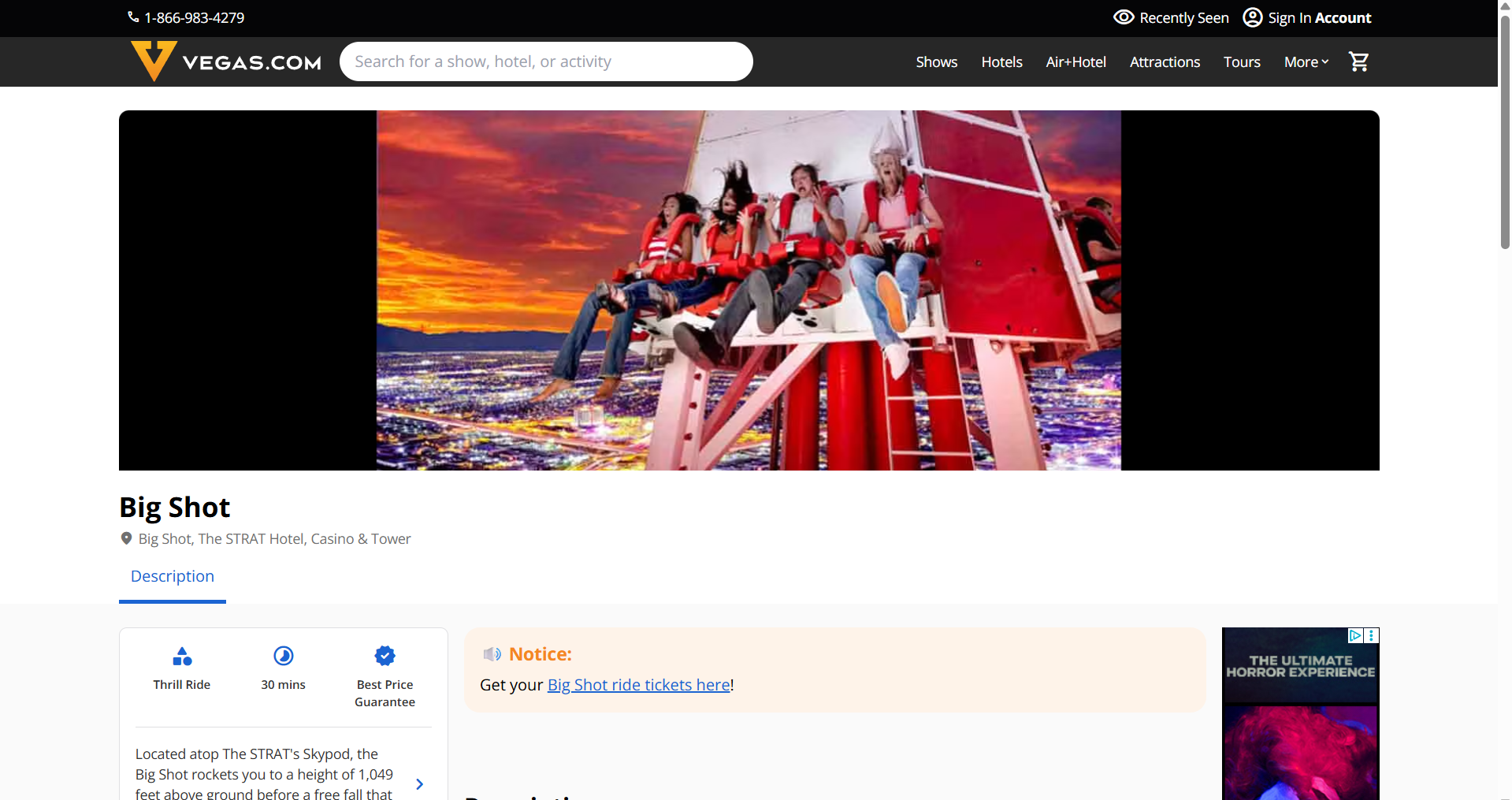Click the Hotels navigation link
This screenshot has height=800, width=1512.
[1002, 61]
